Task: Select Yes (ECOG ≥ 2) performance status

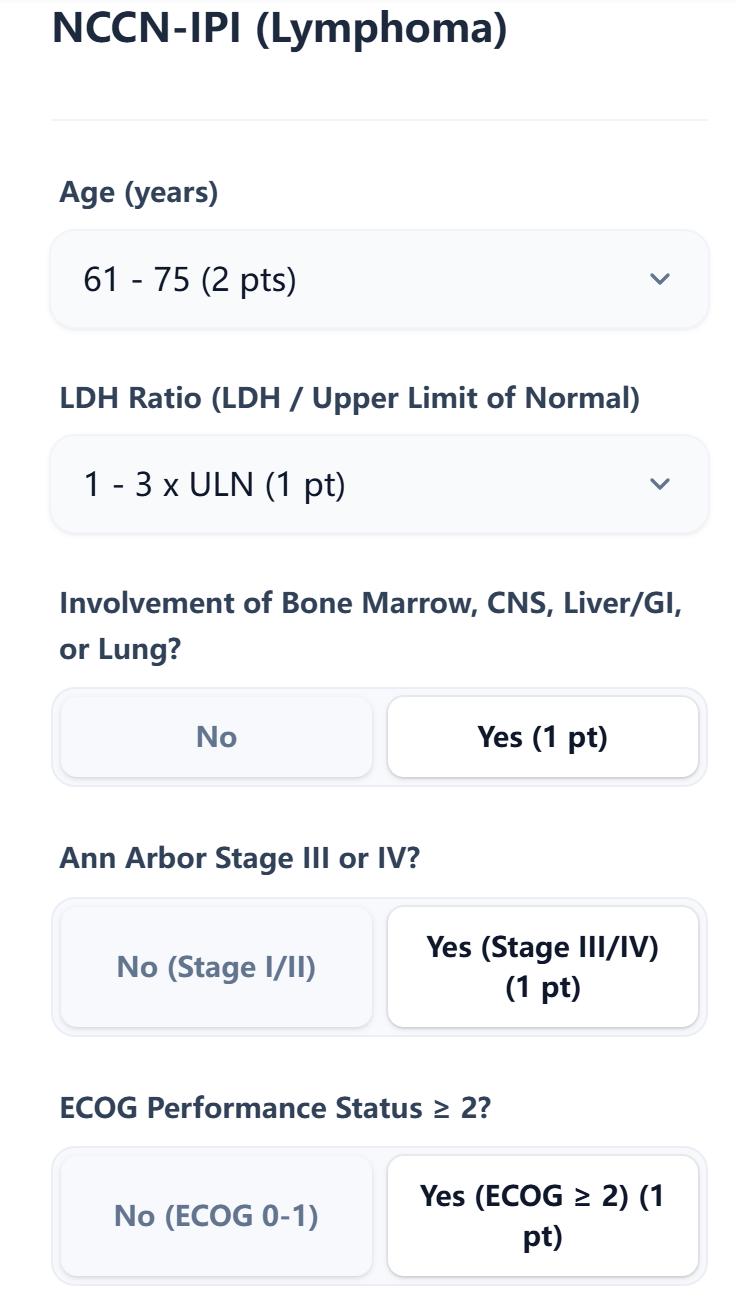Action: tap(543, 1215)
